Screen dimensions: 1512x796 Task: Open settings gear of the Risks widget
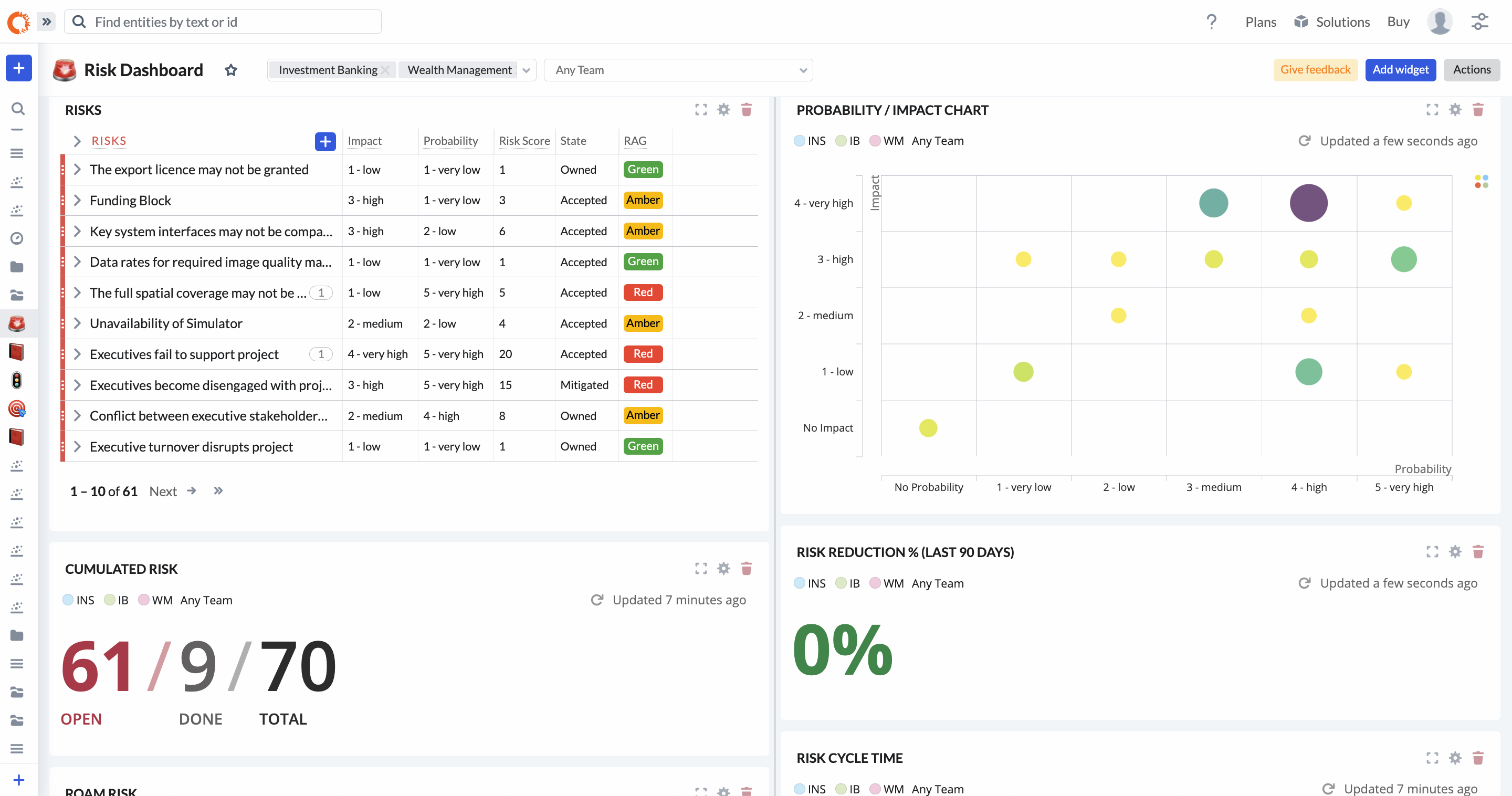click(x=724, y=110)
